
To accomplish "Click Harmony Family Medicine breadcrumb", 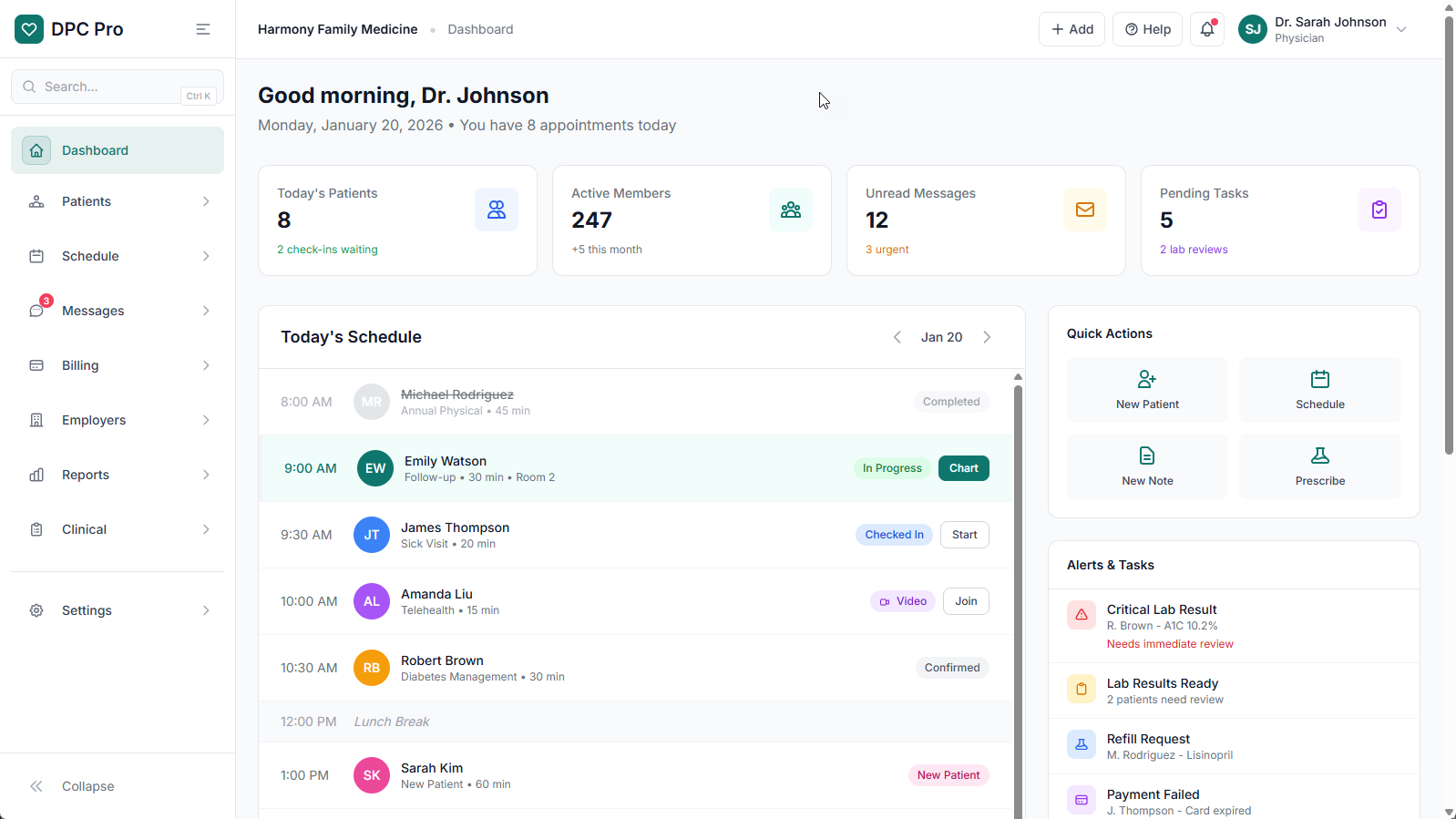I will pyautogui.click(x=337, y=29).
